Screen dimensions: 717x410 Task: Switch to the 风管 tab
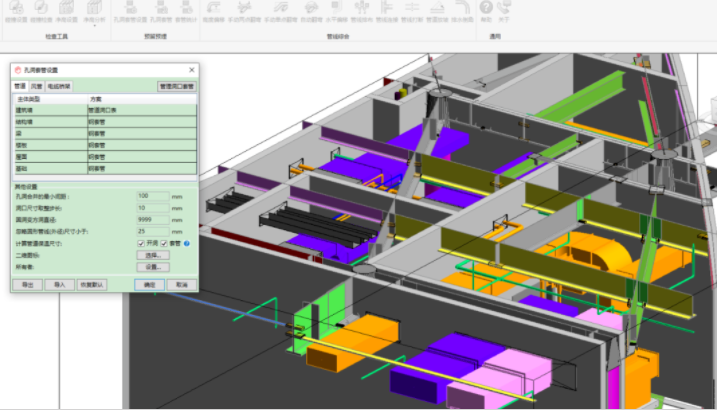click(x=37, y=87)
